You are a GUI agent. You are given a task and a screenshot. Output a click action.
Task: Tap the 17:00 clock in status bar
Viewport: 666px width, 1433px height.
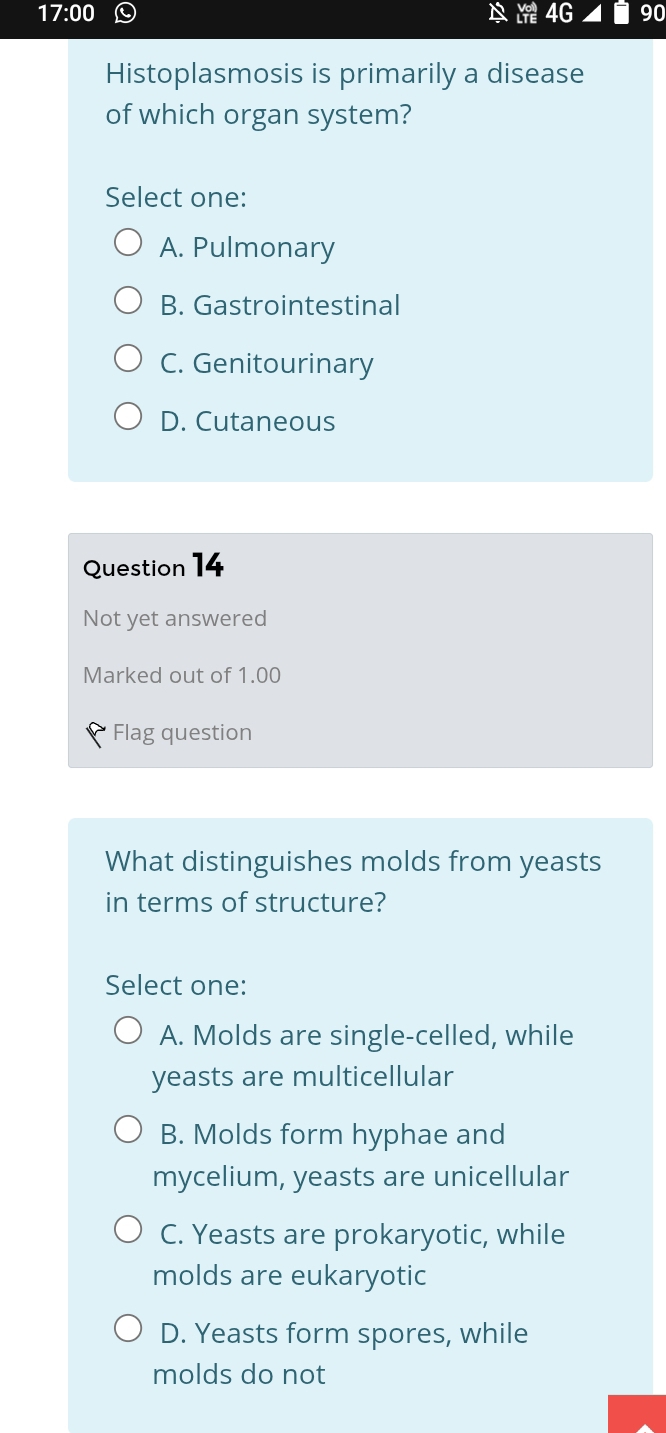point(66,13)
